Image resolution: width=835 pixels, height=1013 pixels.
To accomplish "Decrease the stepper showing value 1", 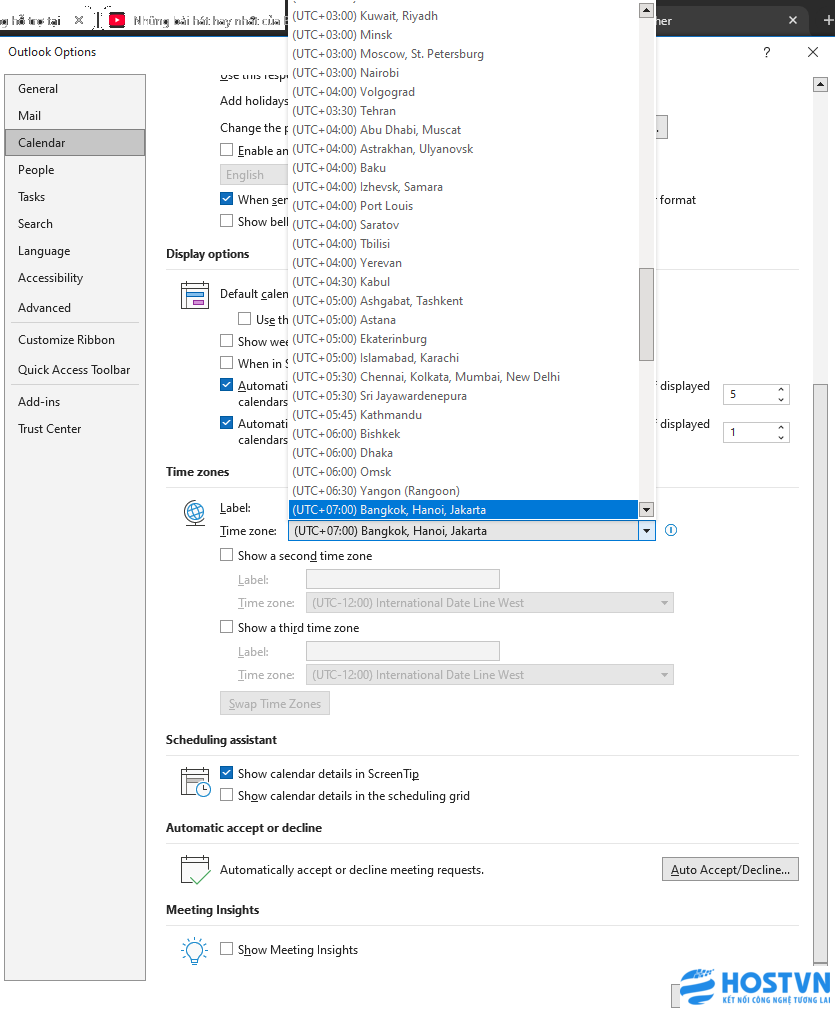I will [781, 437].
